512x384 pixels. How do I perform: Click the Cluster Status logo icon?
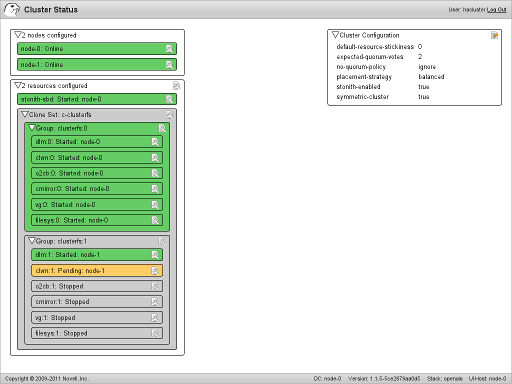click(12, 9)
